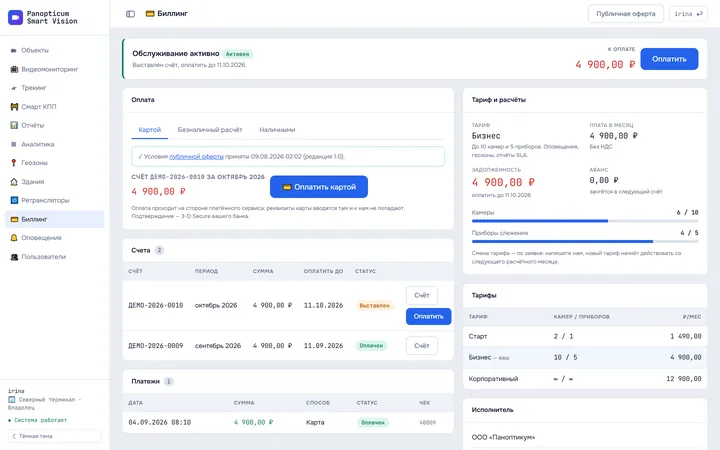Click Оплачен badge in ДЕМО-2026-0009 row
This screenshot has height=450, width=720.
click(x=371, y=346)
